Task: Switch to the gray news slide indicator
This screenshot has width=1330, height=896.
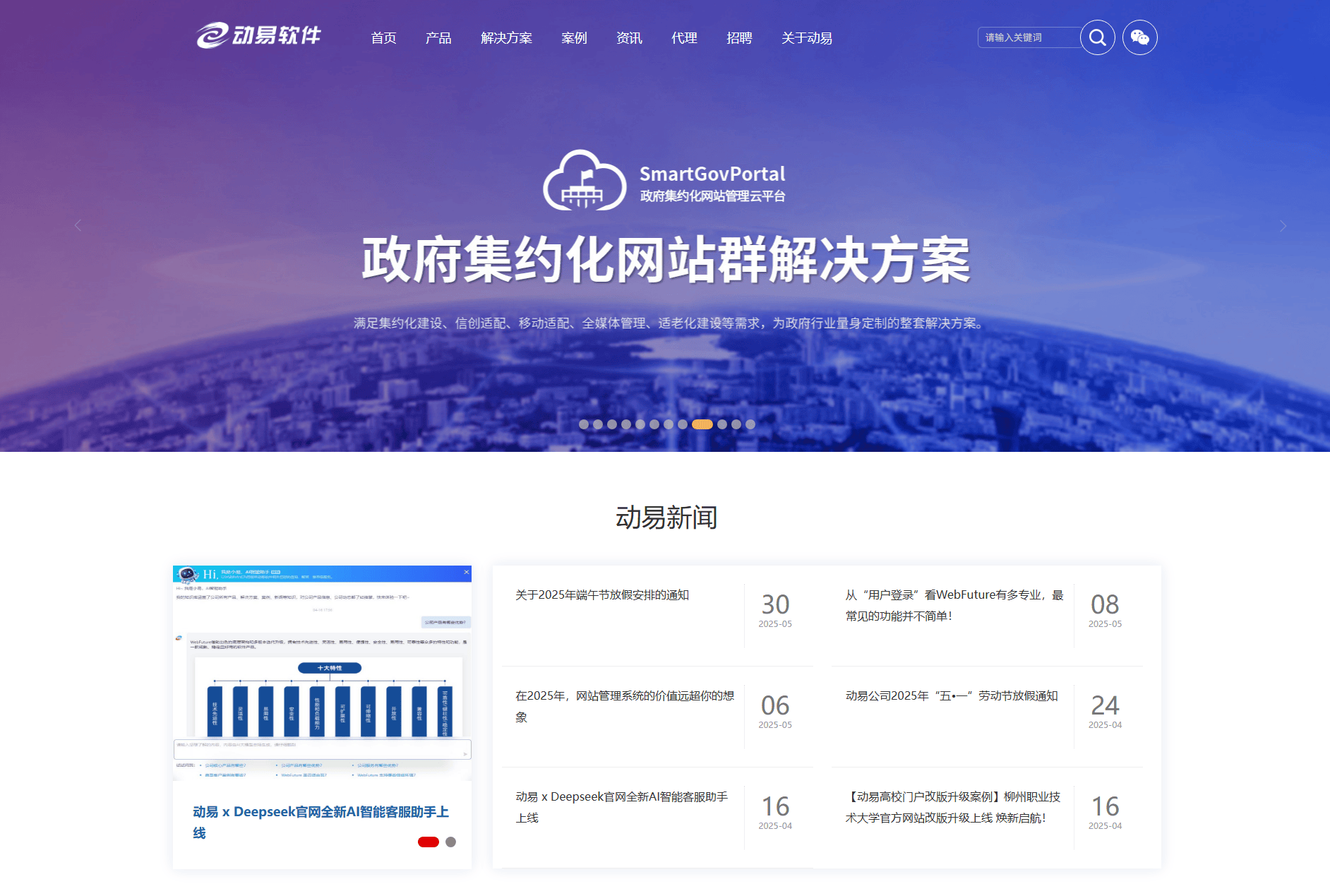Action: pyautogui.click(x=451, y=842)
